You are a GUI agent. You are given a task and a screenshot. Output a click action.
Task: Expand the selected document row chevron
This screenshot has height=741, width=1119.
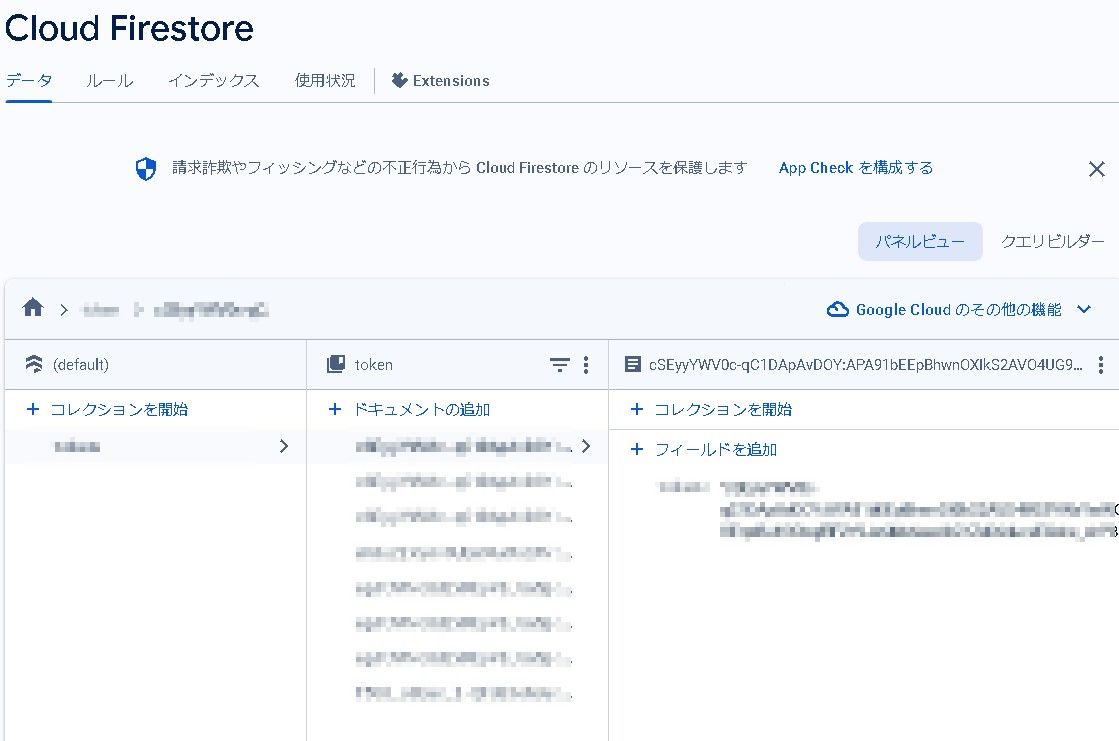coord(586,446)
